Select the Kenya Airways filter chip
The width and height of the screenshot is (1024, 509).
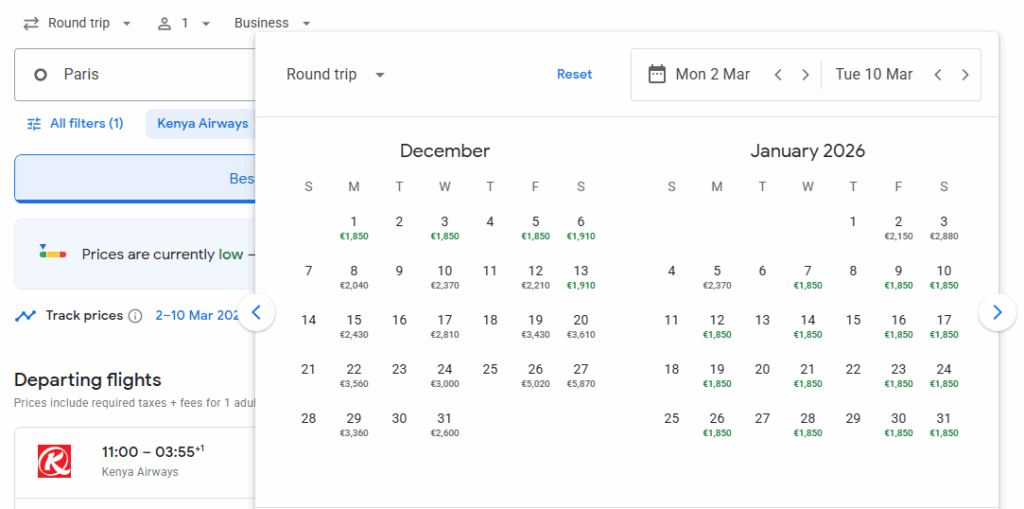click(202, 124)
